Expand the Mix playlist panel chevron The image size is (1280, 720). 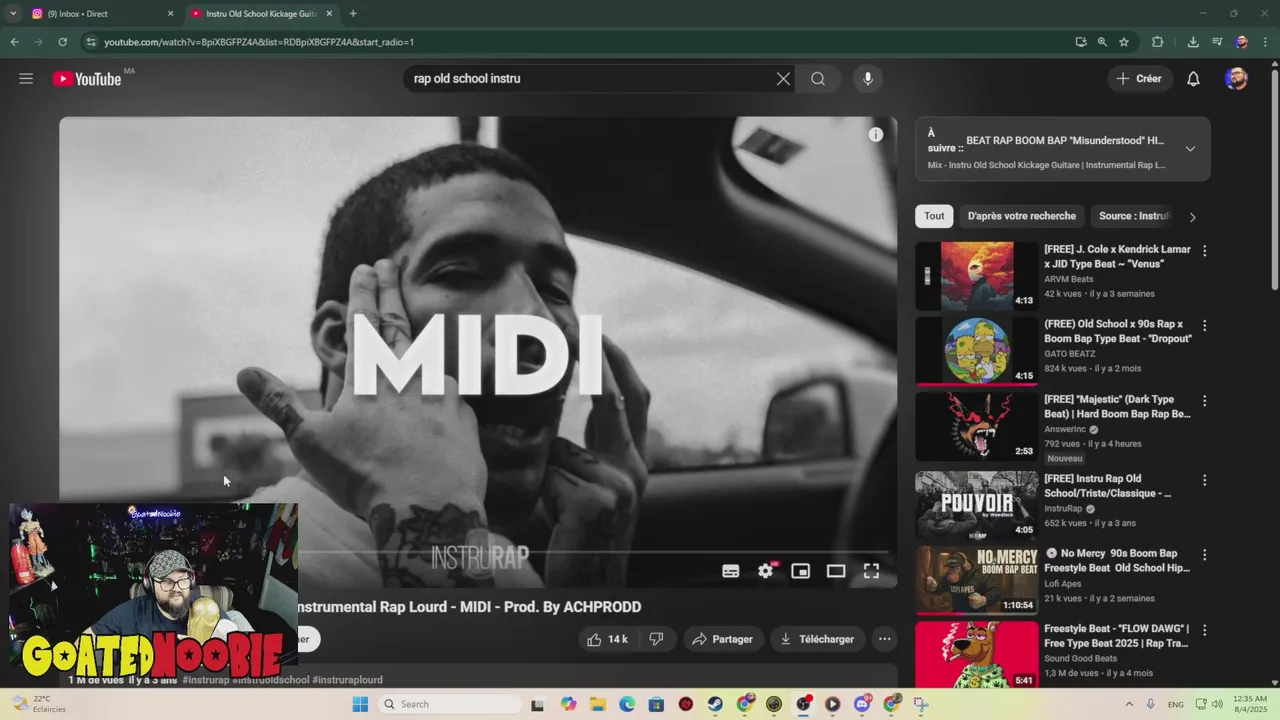[1190, 149]
